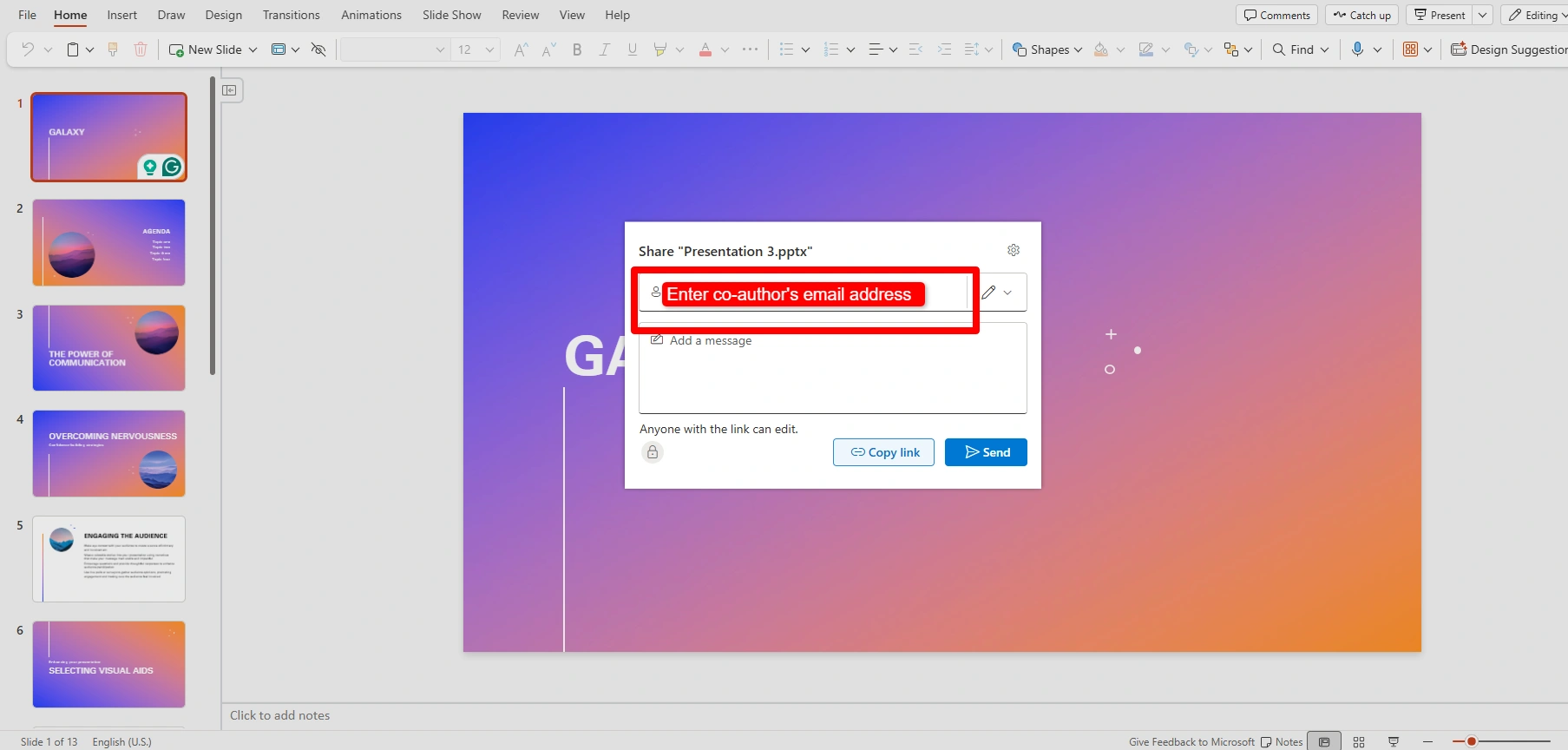Screen dimensions: 1568x750
Task: Click the Arrange objects icon
Action: [x=1231, y=49]
